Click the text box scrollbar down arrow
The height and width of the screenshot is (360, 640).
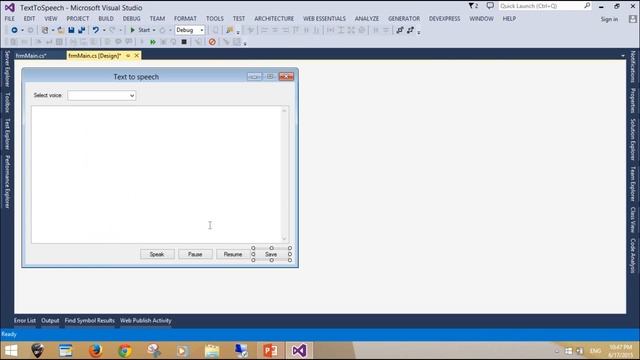tap(284, 239)
